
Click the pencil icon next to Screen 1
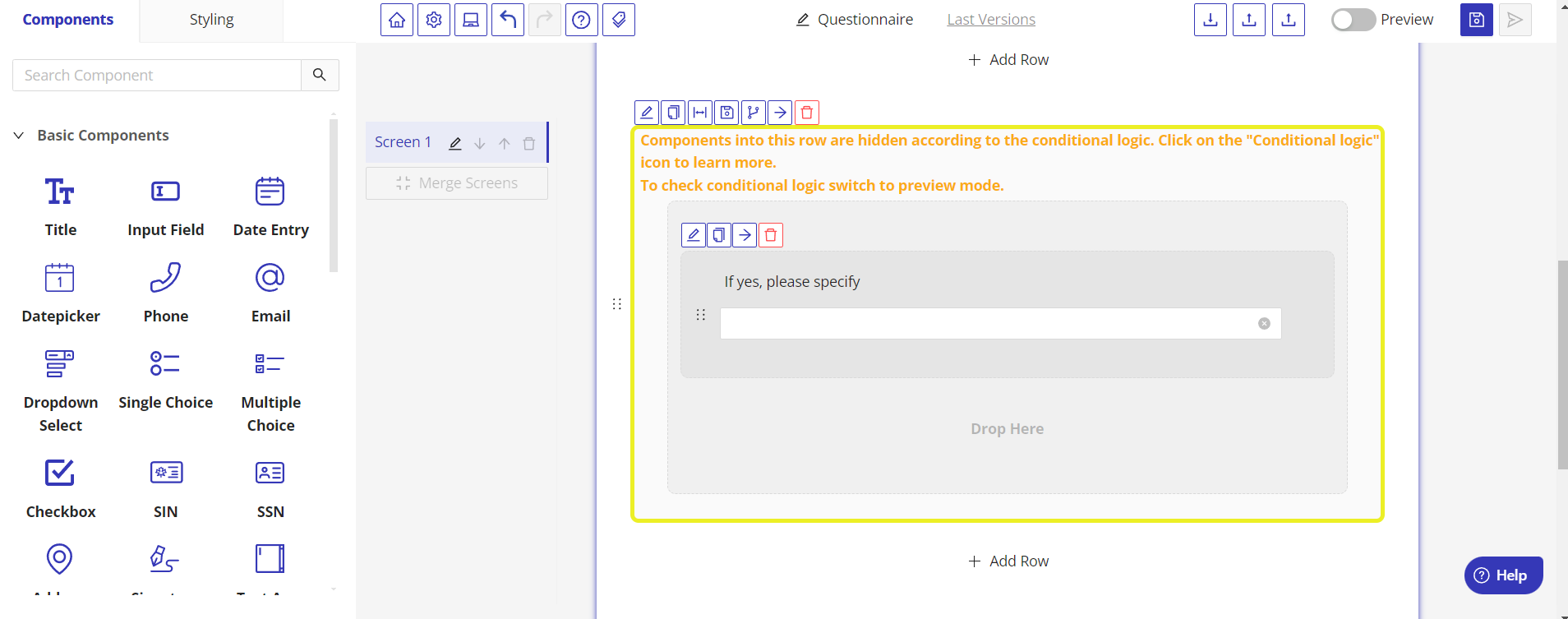coord(455,143)
